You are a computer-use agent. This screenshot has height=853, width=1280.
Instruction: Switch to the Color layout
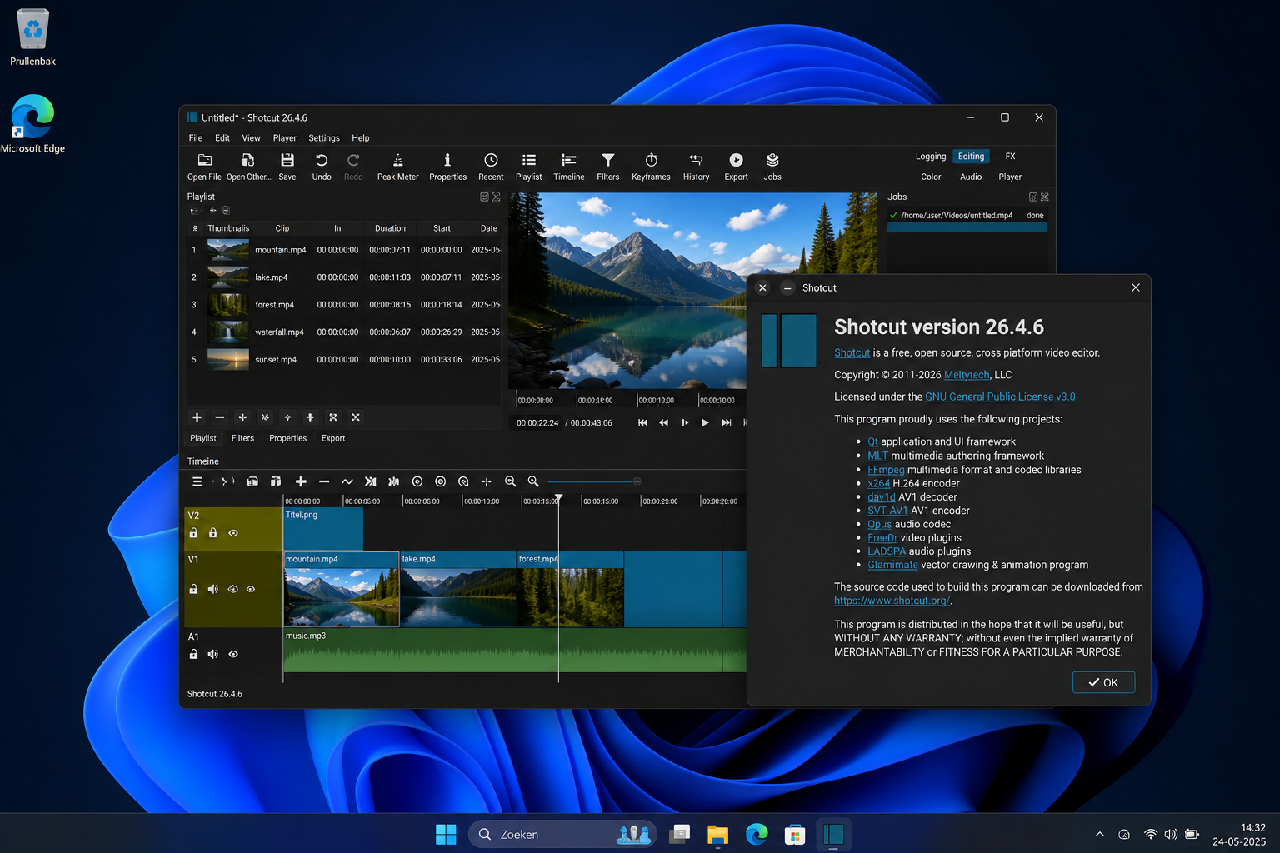[x=931, y=176]
